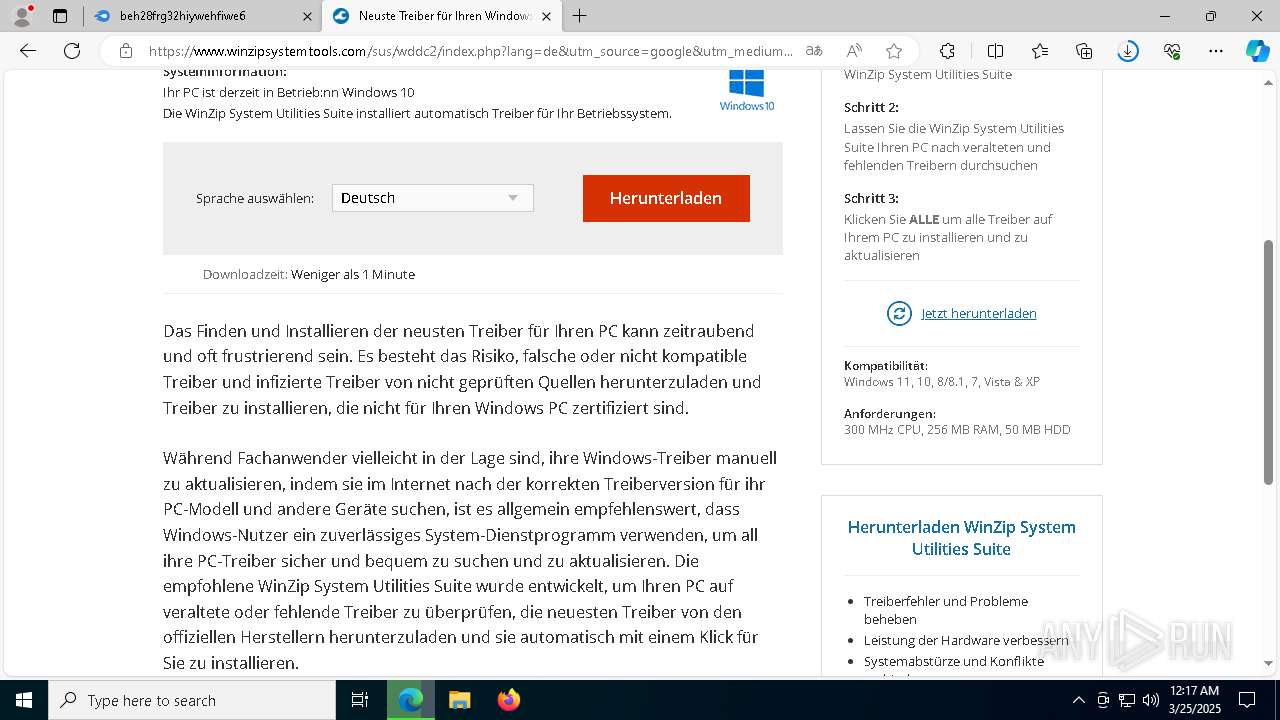Image resolution: width=1280 pixels, height=720 pixels.
Task: Open Browser essentials heart icon
Action: [1172, 51]
